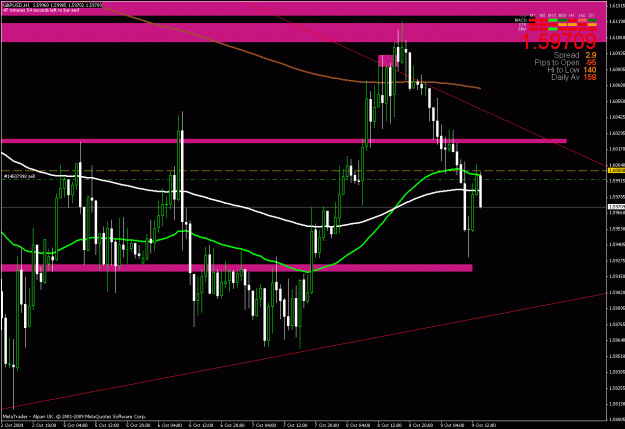Click the 'seconds left to bar end' countdown
The width and height of the screenshot is (625, 429).
[41, 10]
